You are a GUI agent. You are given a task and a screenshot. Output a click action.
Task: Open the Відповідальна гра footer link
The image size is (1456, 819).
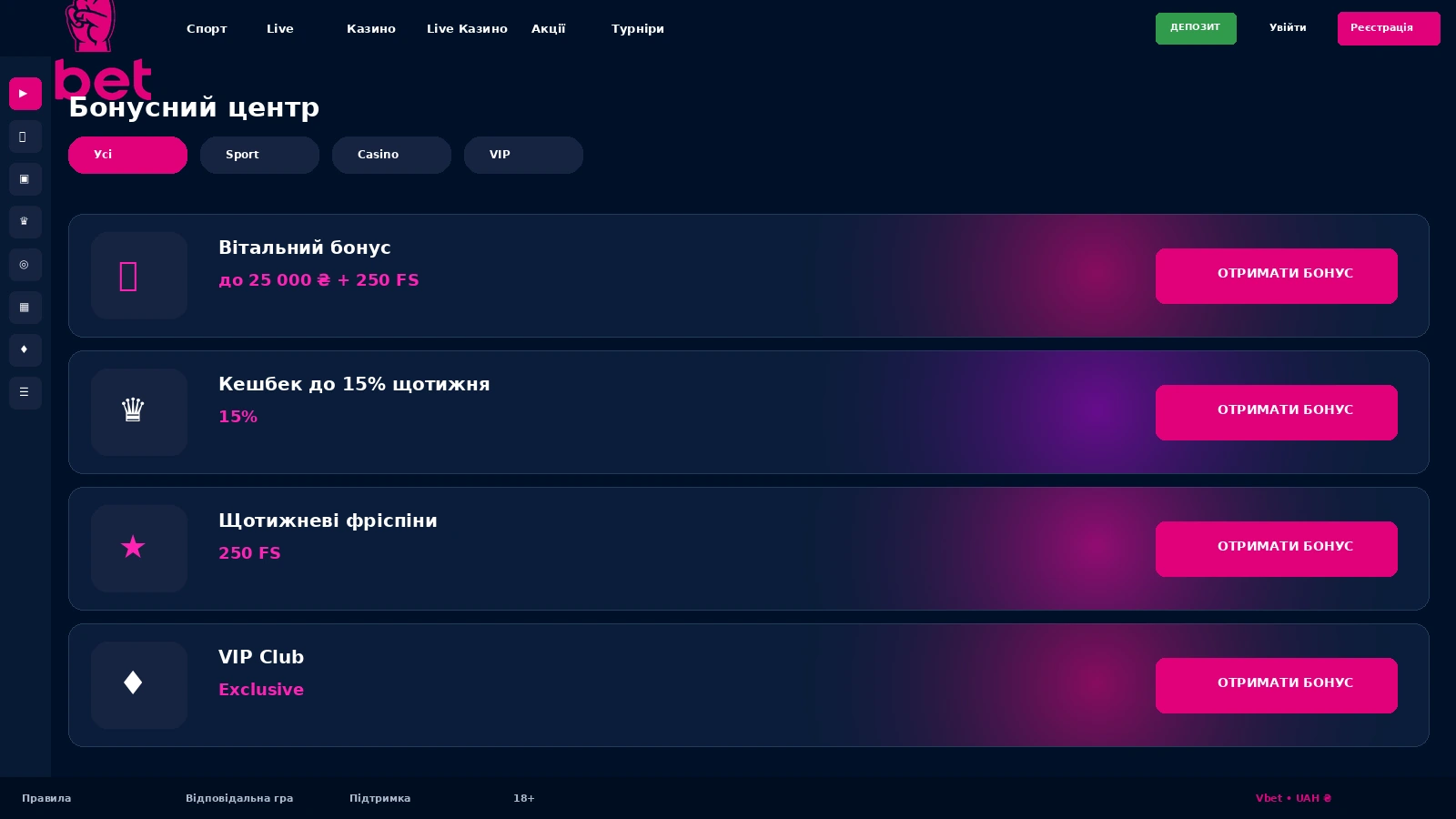click(239, 798)
